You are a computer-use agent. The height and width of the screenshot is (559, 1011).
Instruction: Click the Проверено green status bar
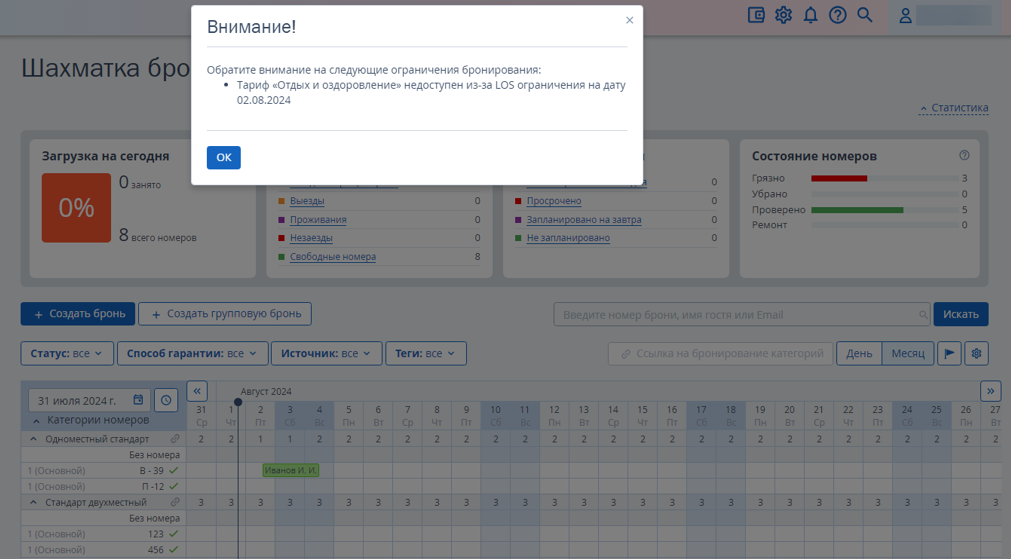(857, 210)
